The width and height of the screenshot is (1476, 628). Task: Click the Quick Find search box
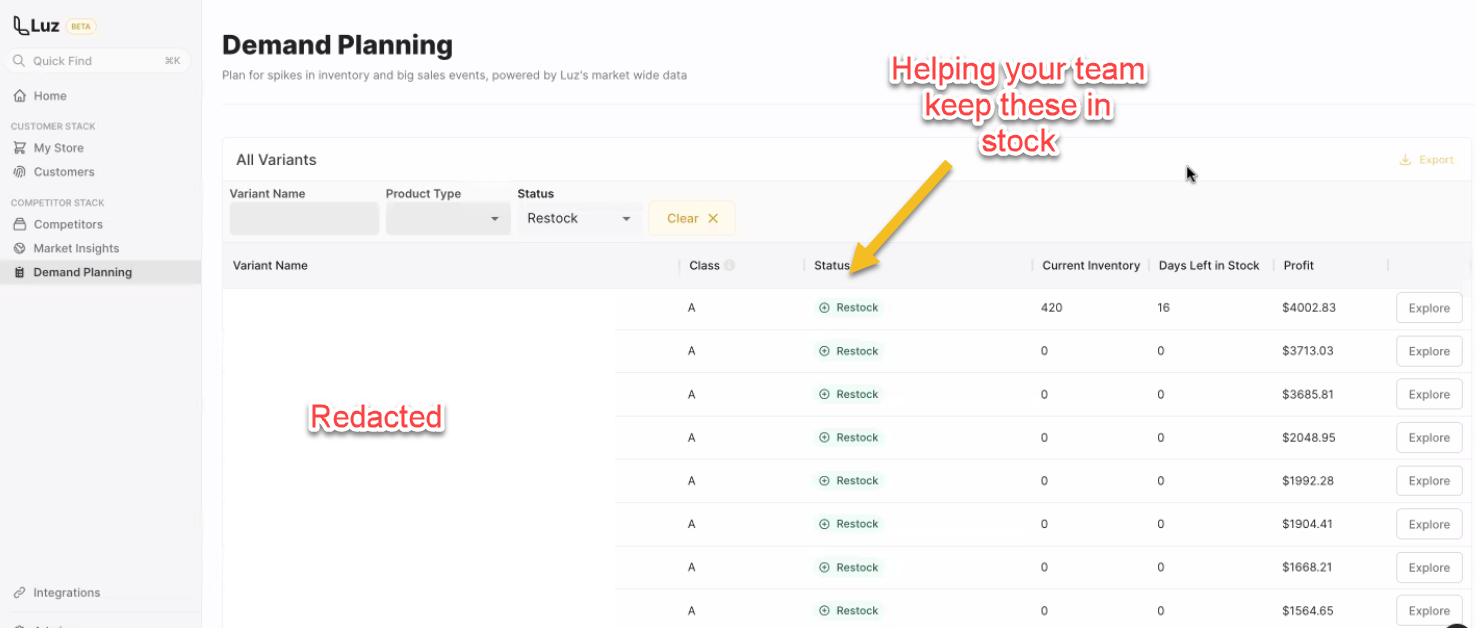[x=97, y=61]
